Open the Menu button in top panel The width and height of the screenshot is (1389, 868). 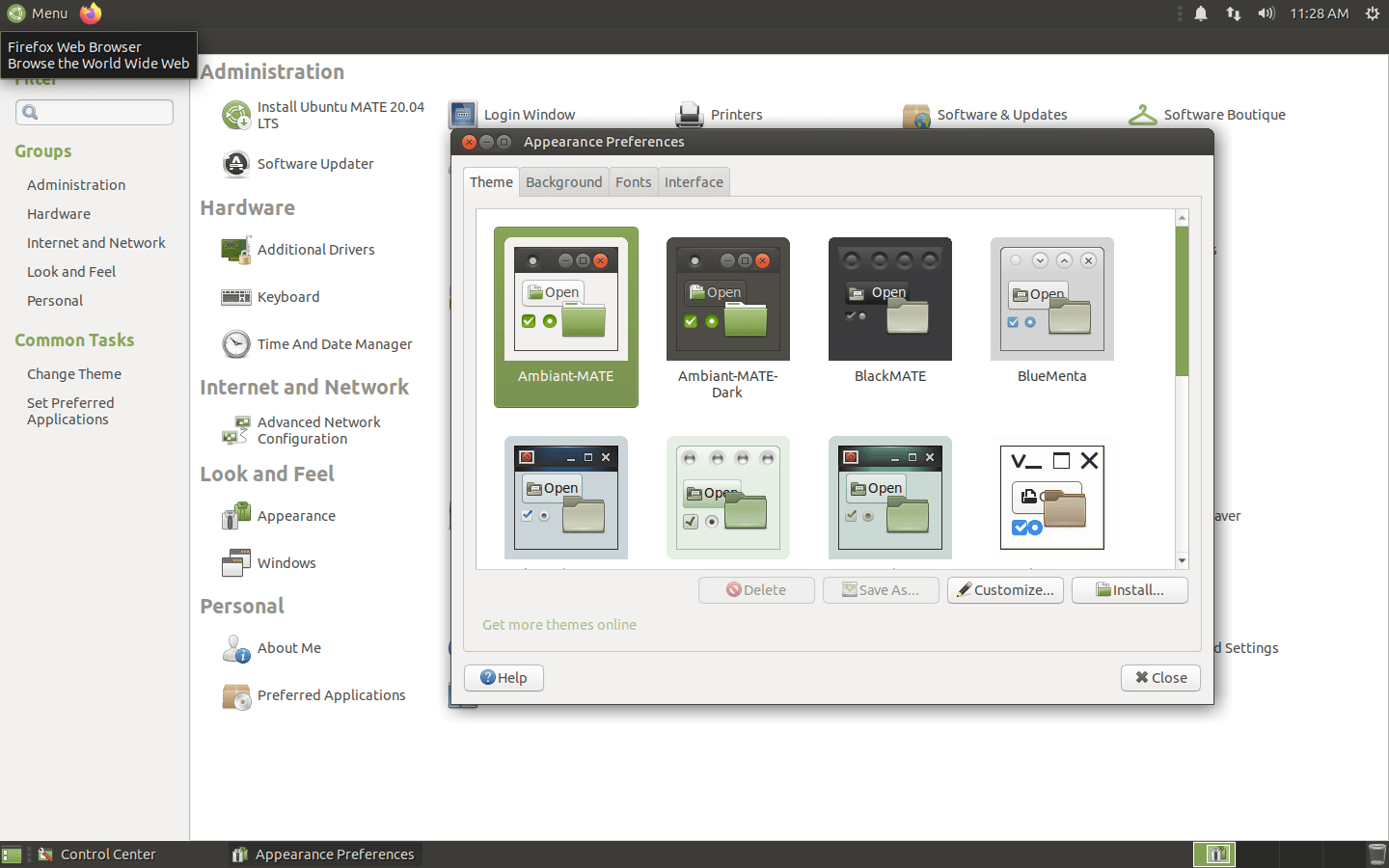pos(38,14)
